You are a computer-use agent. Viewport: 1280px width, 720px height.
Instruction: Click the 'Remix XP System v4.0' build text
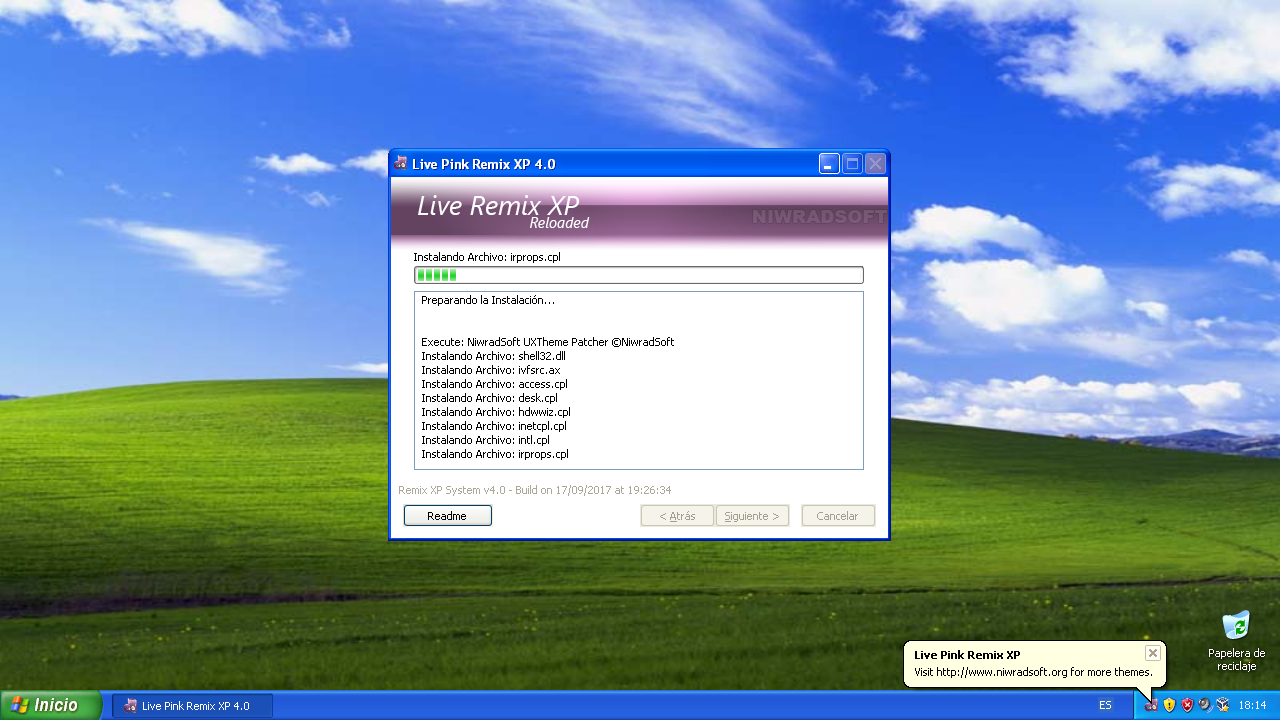click(534, 490)
